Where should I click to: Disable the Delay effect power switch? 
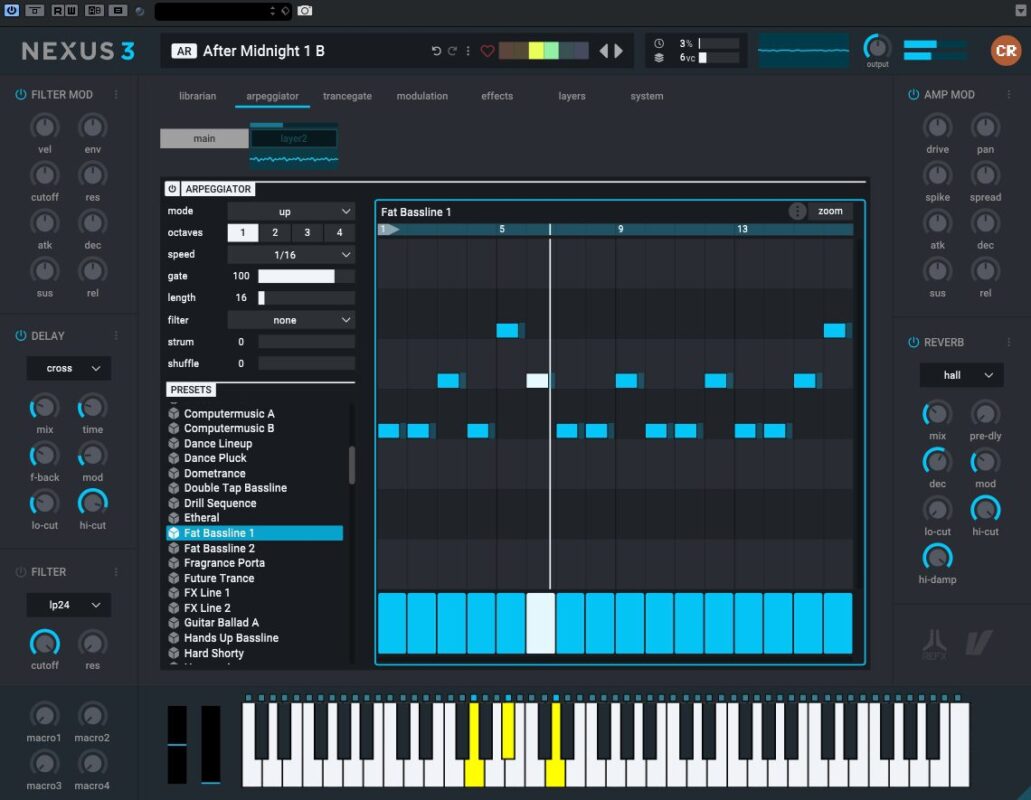click(x=20, y=336)
